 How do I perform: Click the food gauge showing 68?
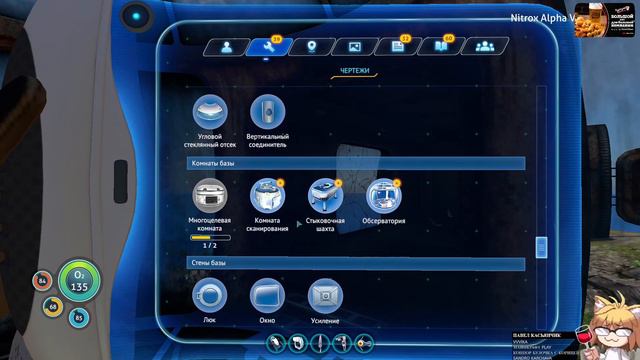[53, 307]
